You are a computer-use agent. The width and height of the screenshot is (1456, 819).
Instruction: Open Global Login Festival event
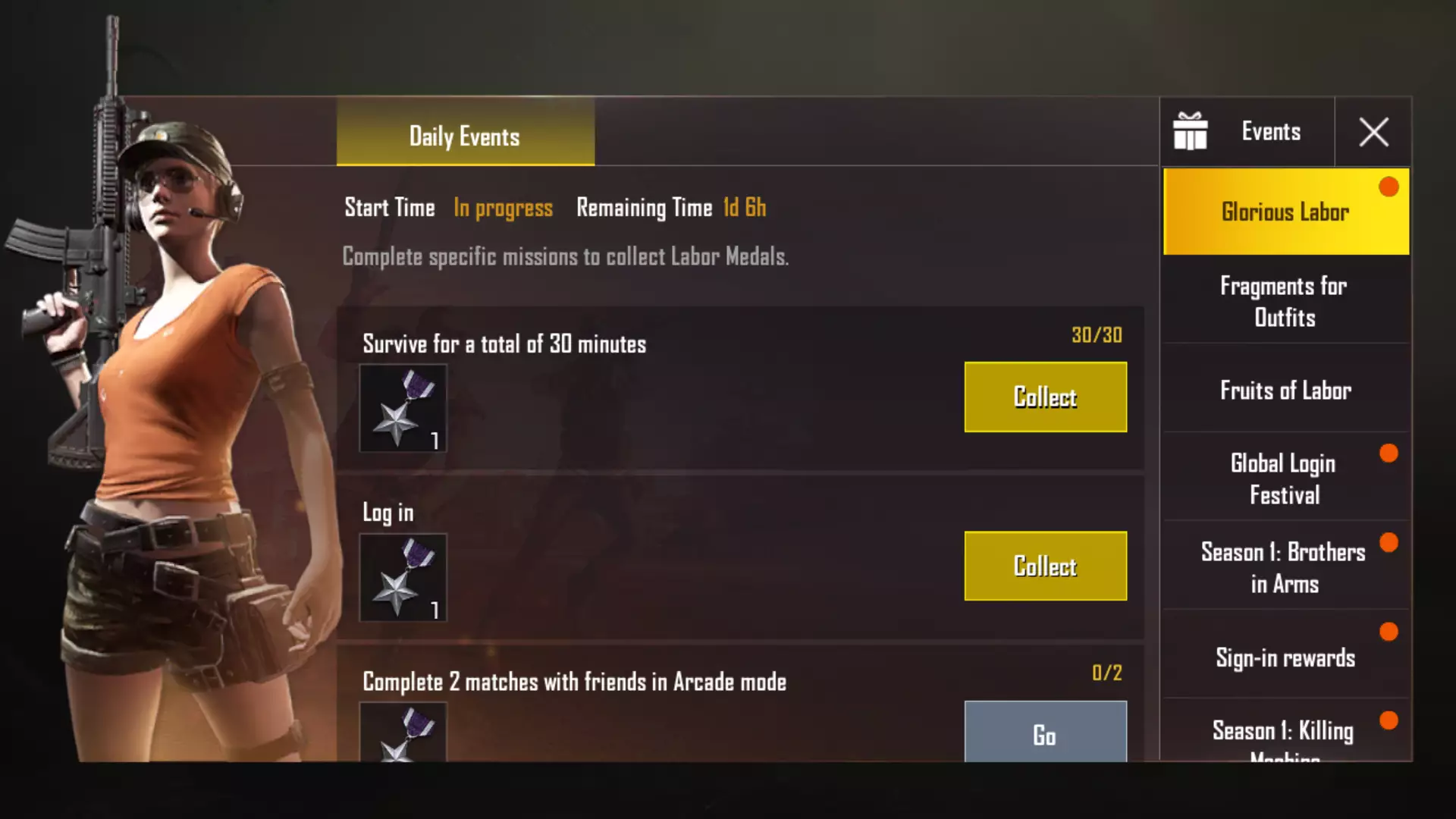[x=1286, y=479]
